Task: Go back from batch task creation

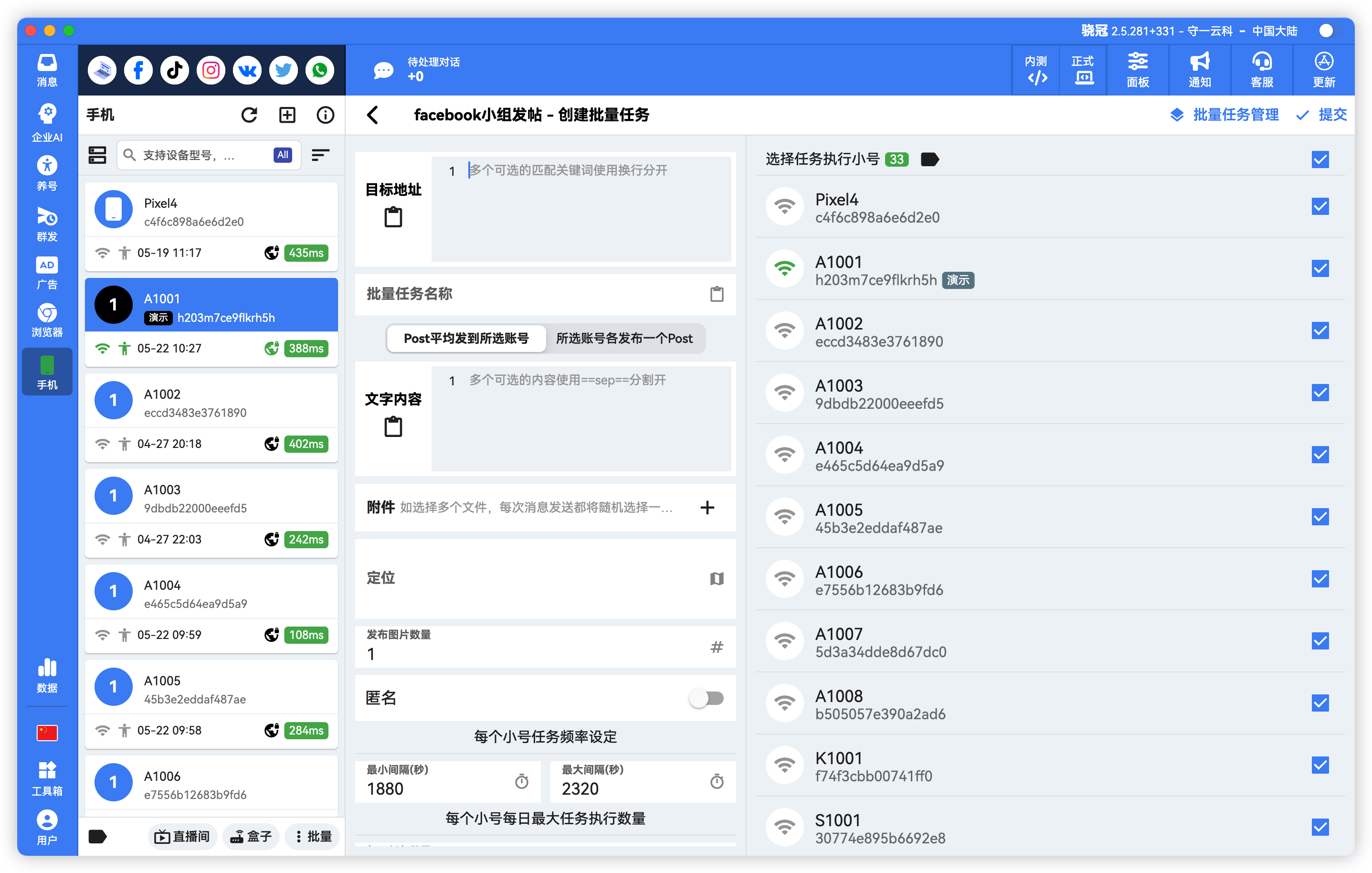Action: coord(373,115)
